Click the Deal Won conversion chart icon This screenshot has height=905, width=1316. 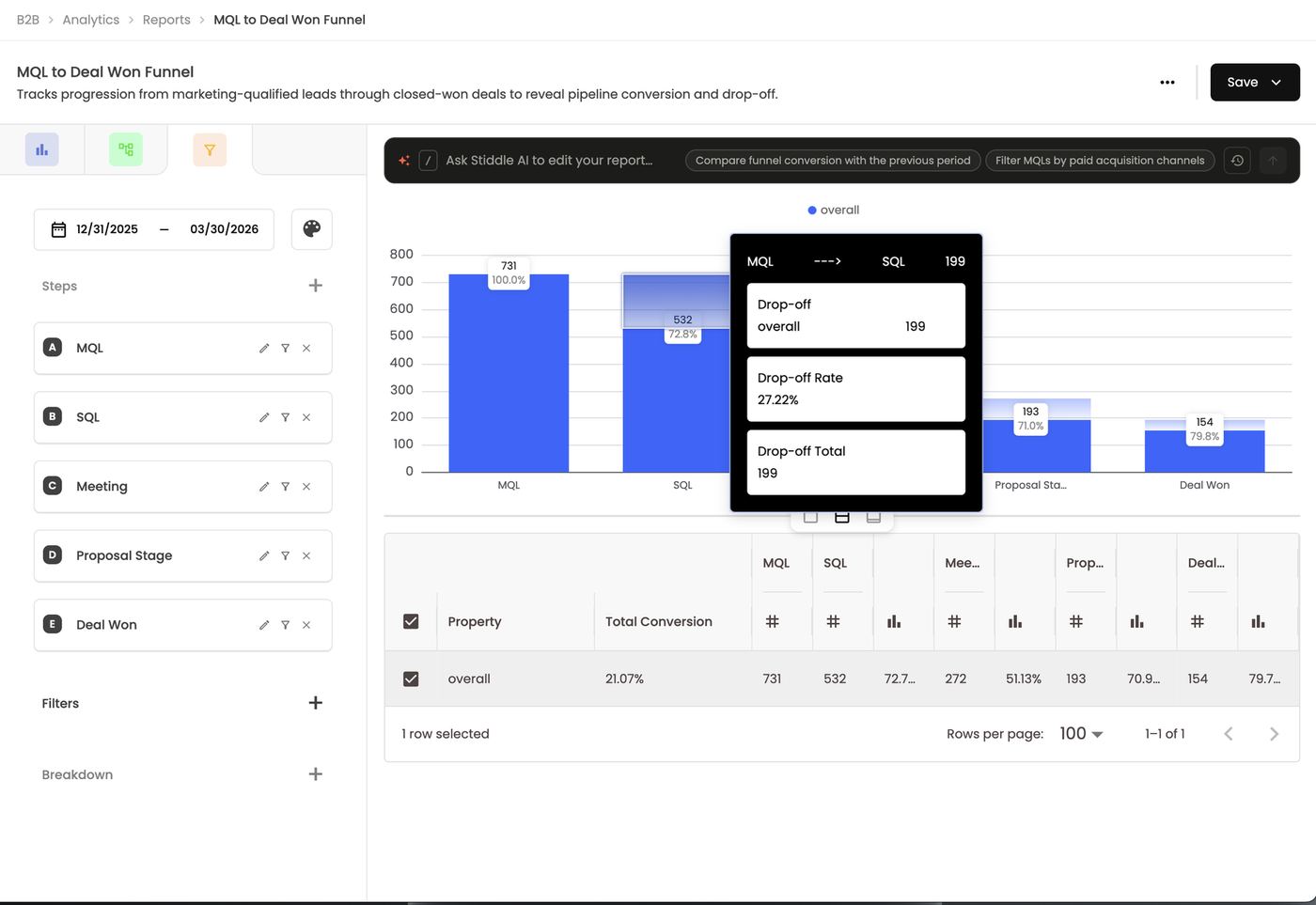coord(1259,621)
